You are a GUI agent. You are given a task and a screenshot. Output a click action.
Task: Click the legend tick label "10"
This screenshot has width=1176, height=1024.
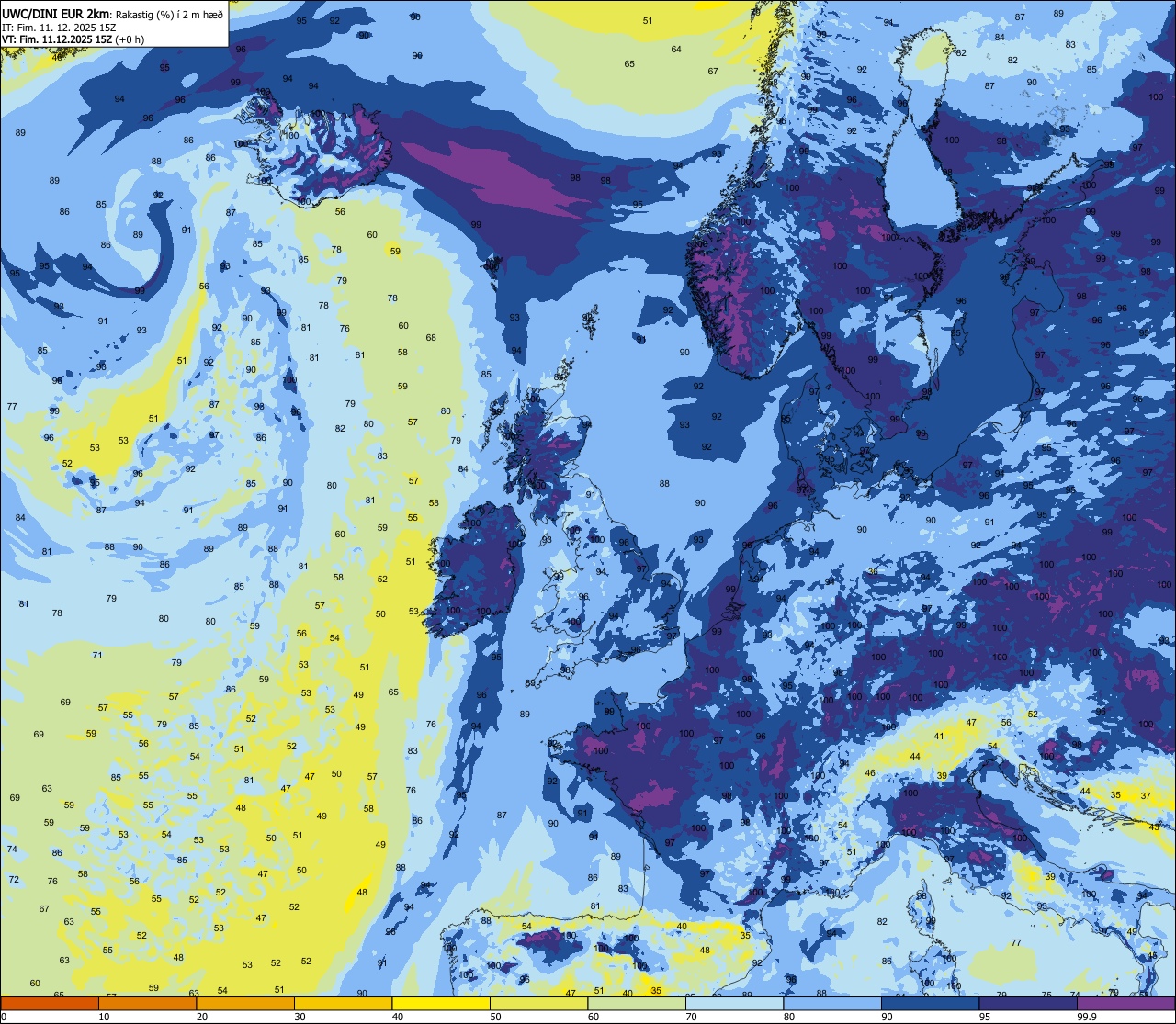pyautogui.click(x=104, y=1017)
